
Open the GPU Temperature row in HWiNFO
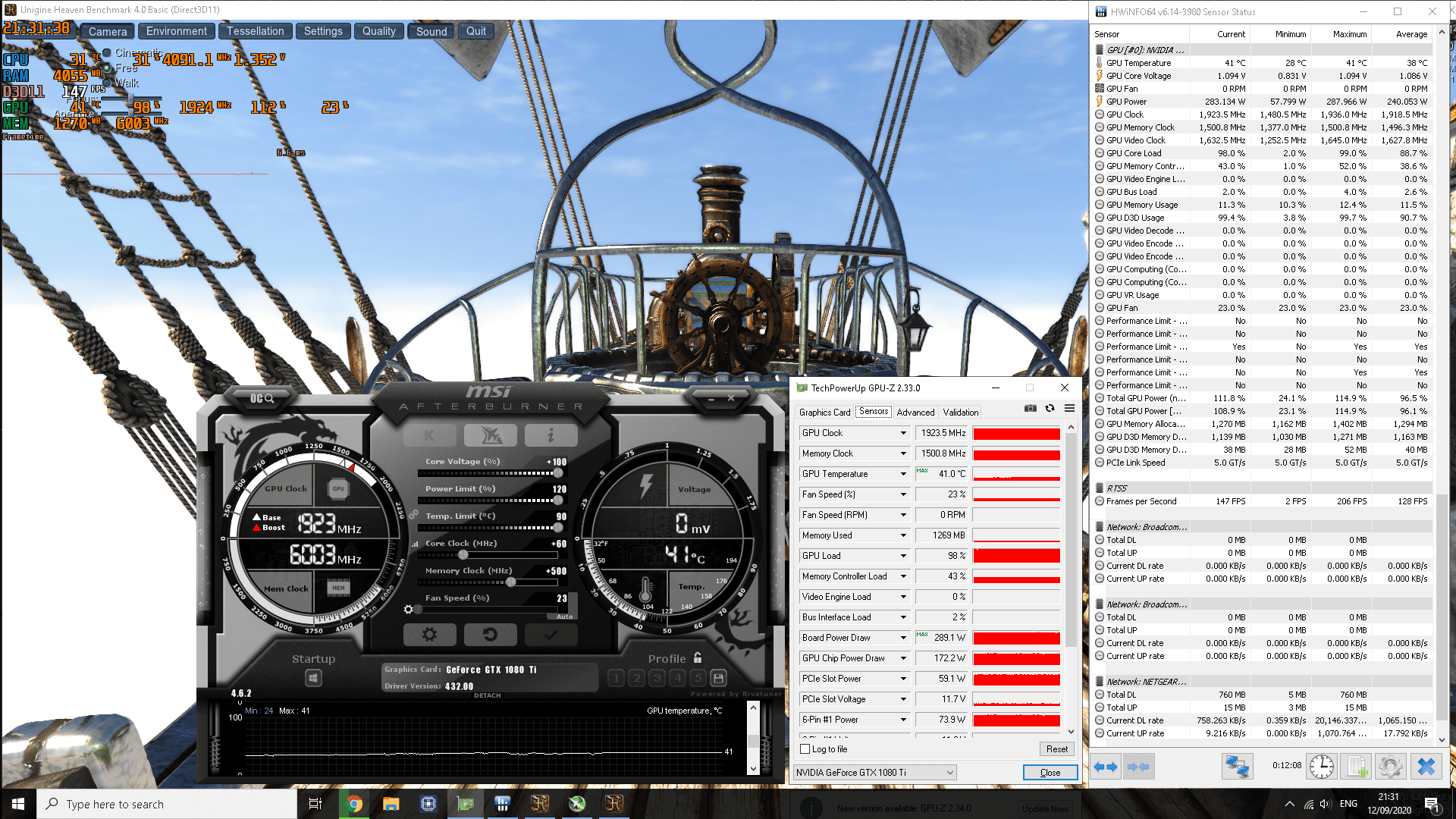1262,63
